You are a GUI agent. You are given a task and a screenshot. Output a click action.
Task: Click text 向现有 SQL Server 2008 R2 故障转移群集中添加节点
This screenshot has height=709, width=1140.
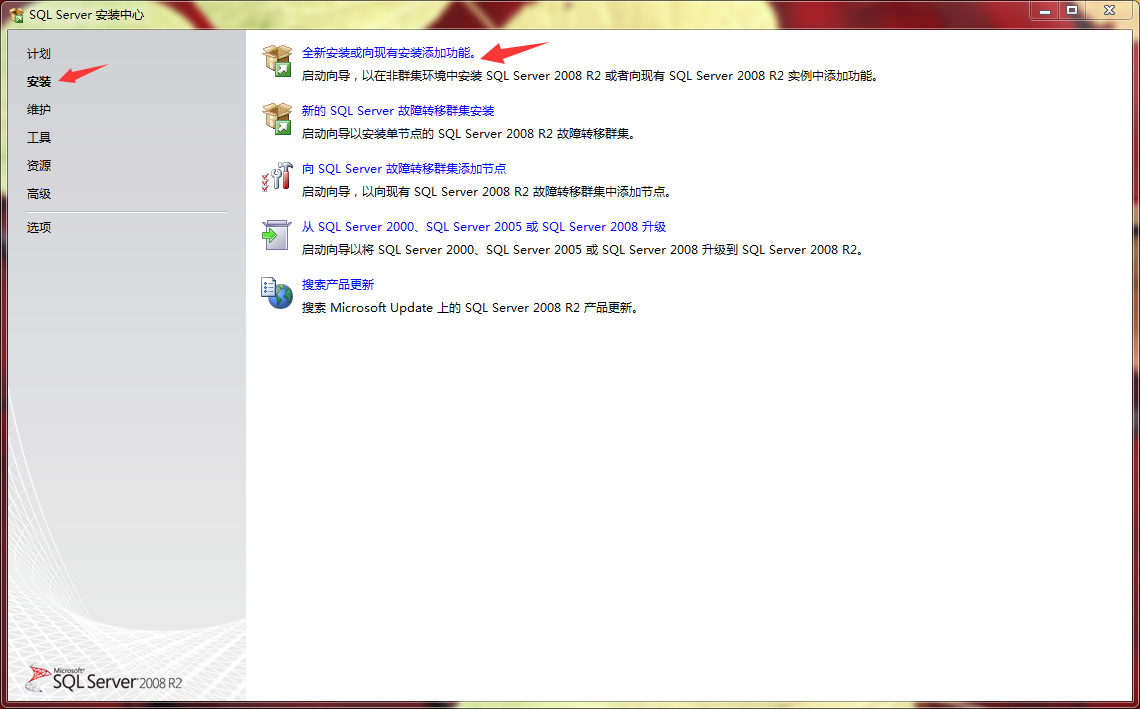(487, 192)
